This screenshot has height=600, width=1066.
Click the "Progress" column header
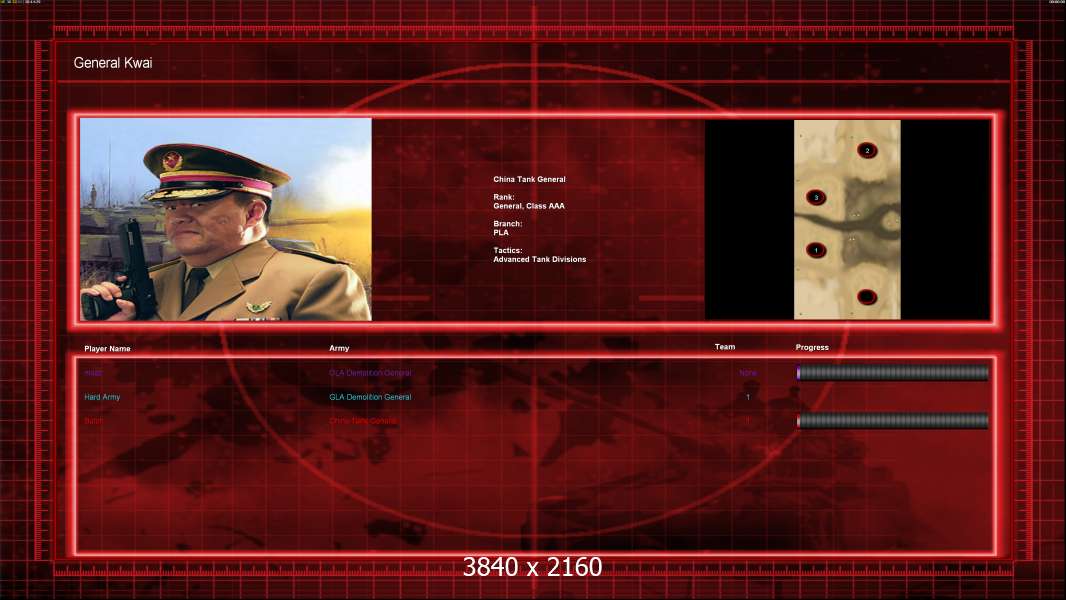(812, 347)
